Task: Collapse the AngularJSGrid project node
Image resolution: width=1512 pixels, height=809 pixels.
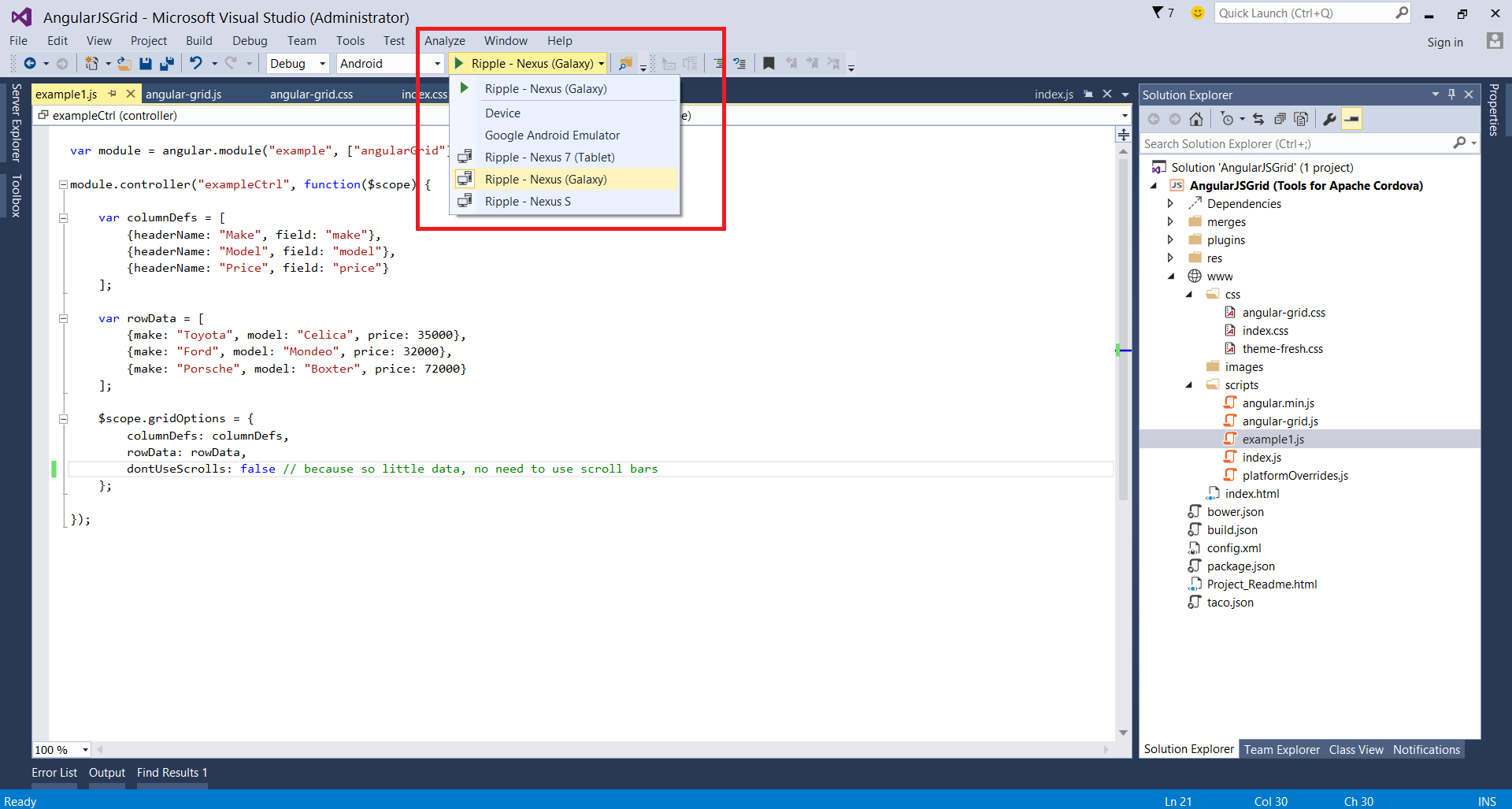Action: coord(1154,185)
